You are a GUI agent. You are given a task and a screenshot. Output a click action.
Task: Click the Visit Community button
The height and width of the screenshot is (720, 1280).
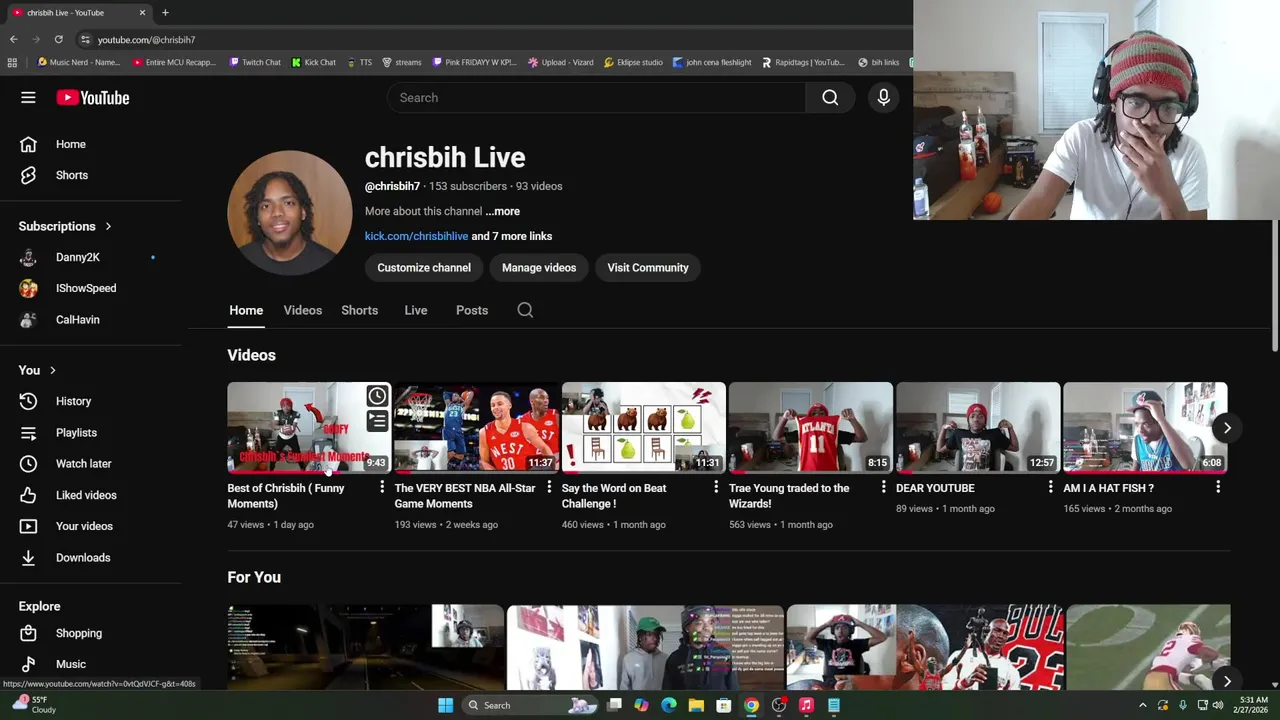[648, 267]
